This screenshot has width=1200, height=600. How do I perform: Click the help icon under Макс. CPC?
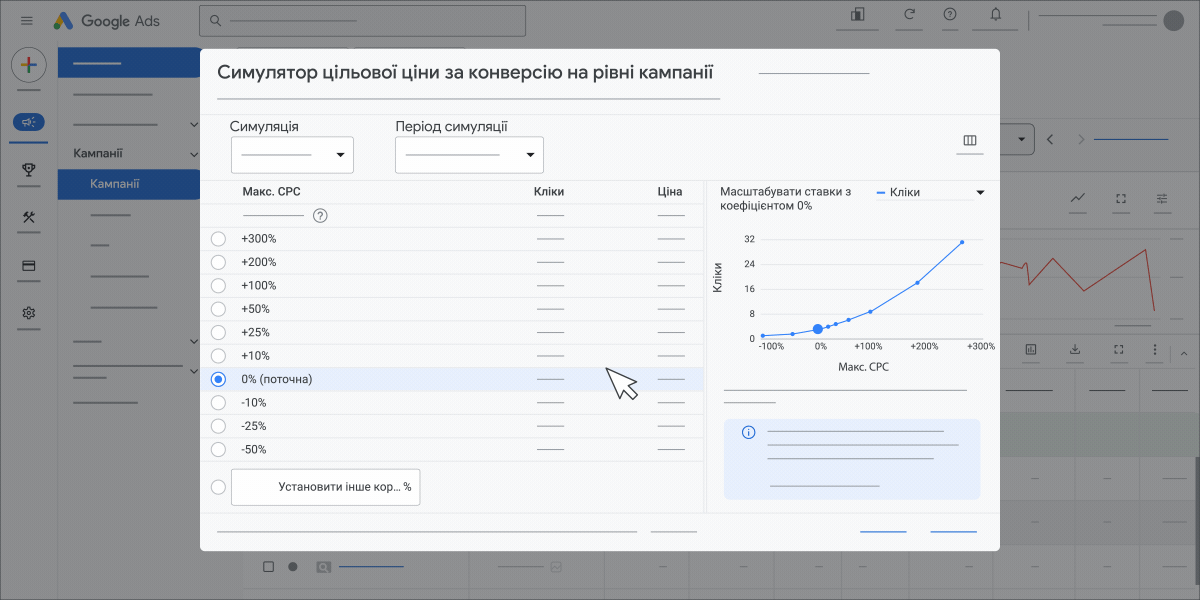320,215
